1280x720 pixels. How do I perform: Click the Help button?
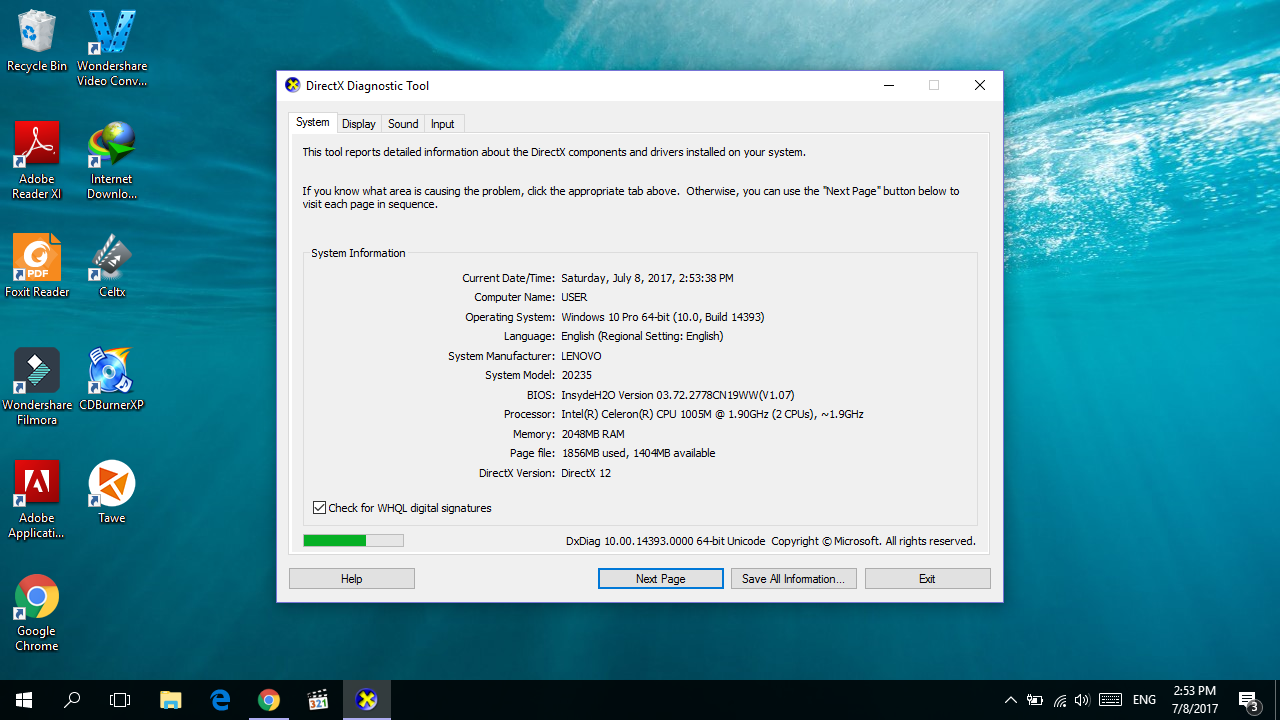(352, 579)
